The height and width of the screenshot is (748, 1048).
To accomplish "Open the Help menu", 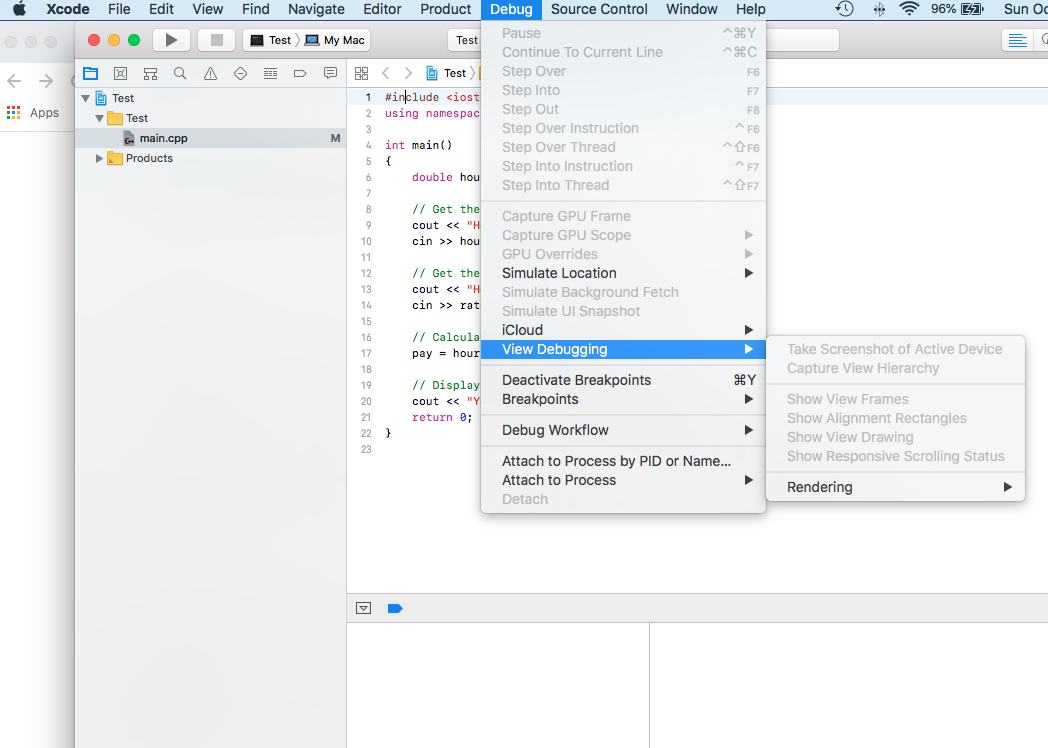I will pos(751,9).
